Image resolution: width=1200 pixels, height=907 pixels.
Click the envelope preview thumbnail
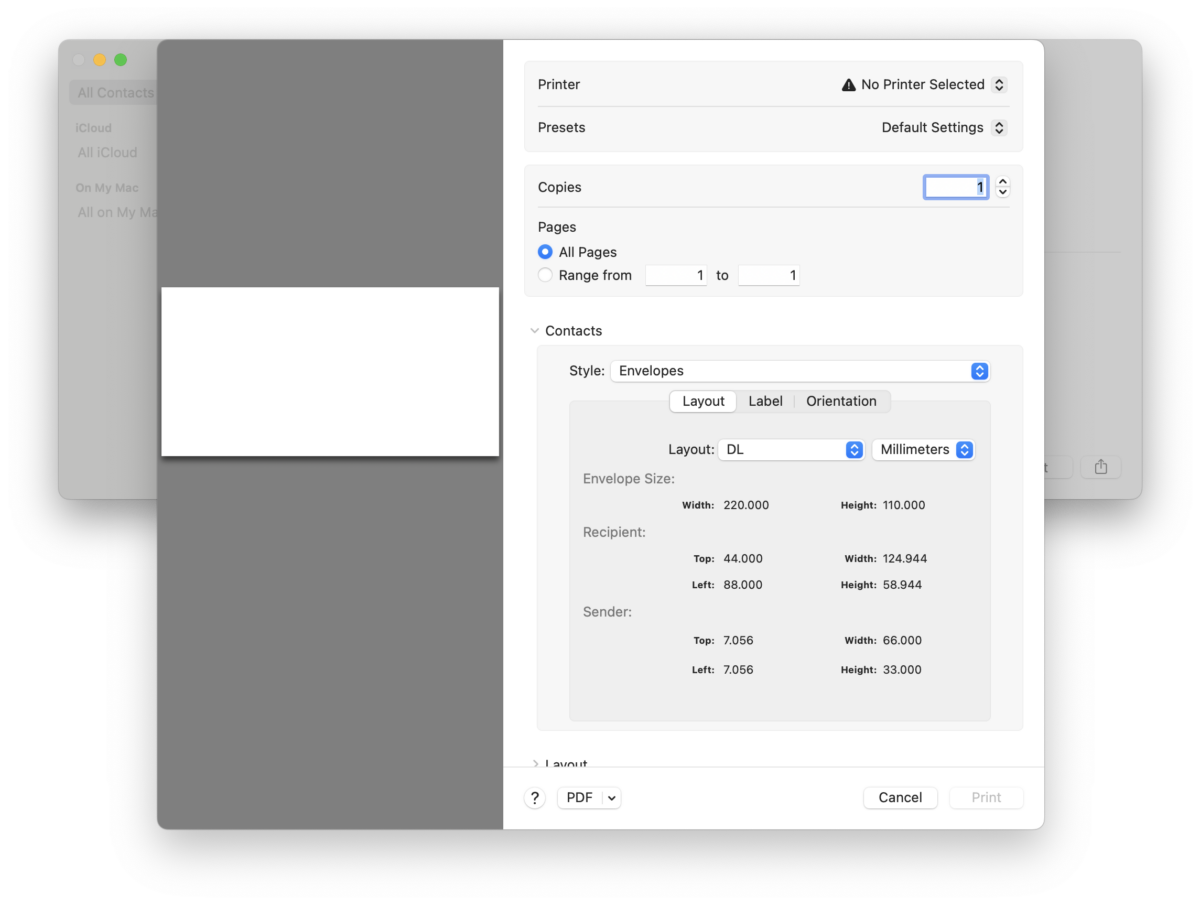tap(330, 372)
